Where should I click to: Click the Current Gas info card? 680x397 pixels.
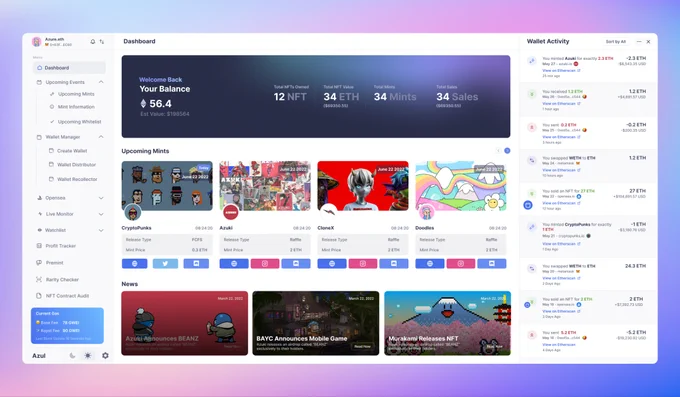click(x=67, y=326)
